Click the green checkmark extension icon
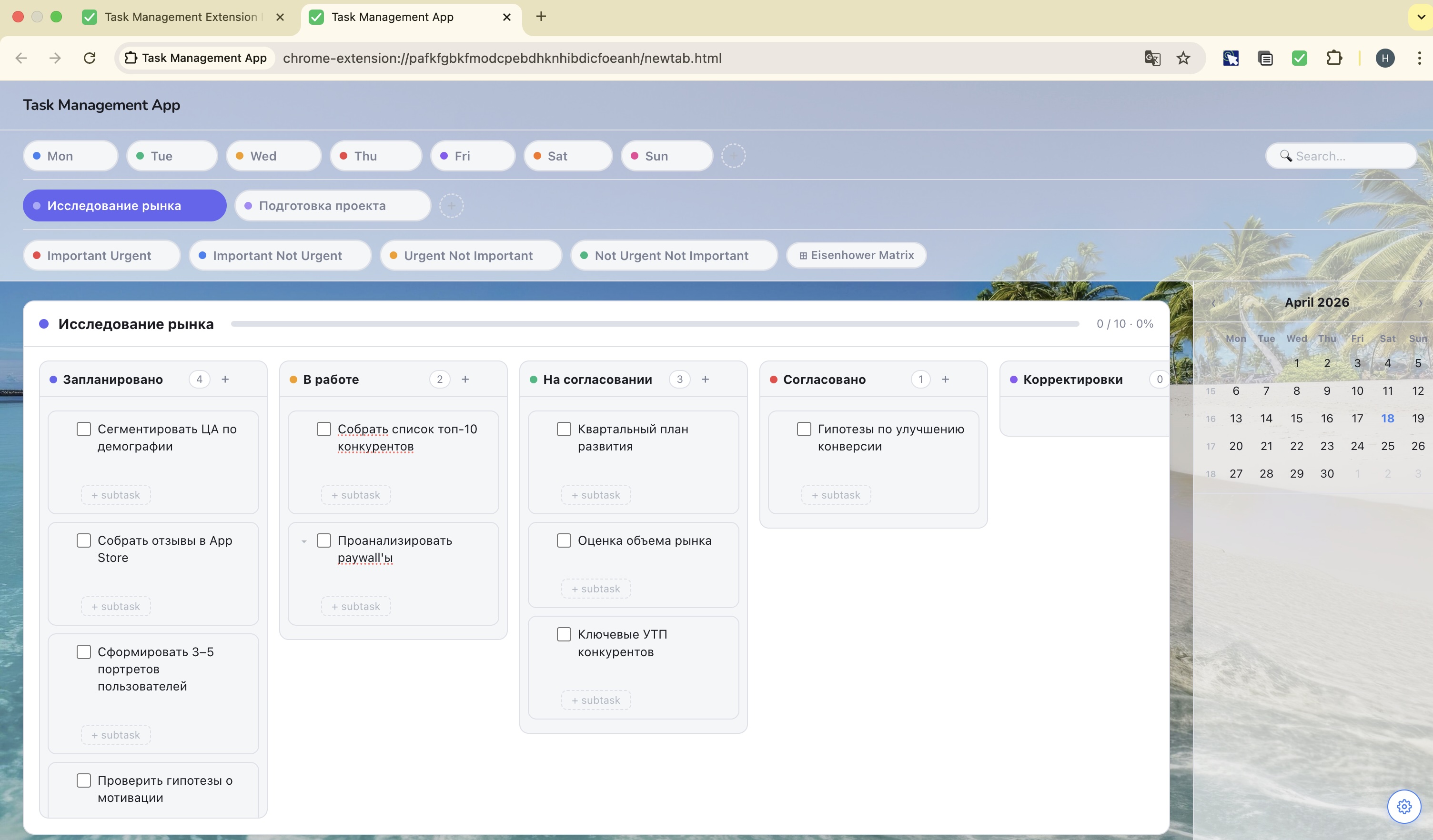 point(1299,58)
